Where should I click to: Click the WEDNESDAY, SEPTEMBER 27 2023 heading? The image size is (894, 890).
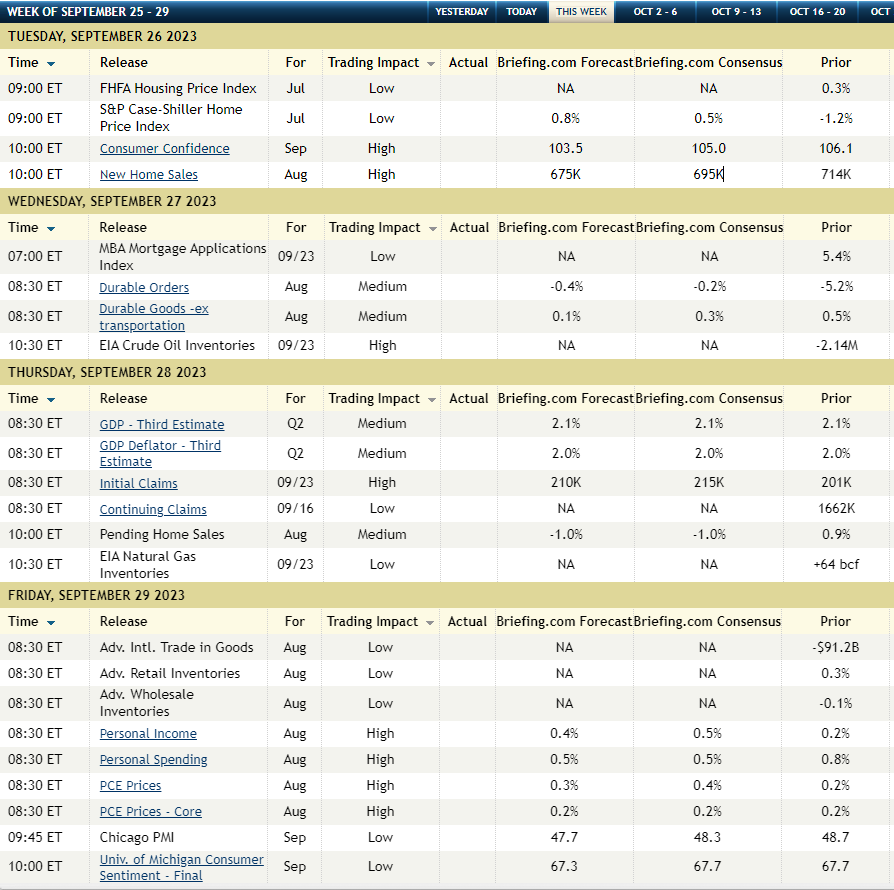[112, 201]
